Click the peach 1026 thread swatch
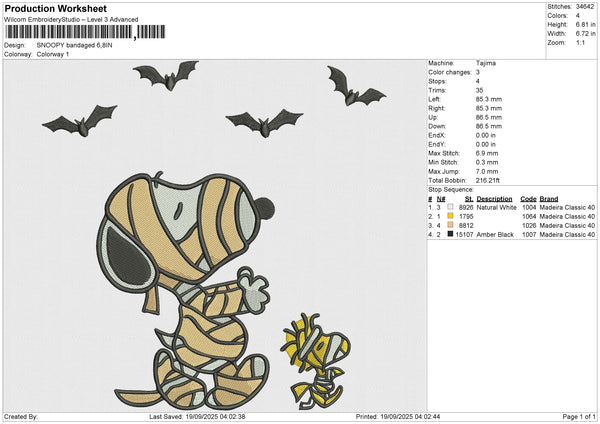Image resolution: width=600 pixels, height=424 pixels. (450, 225)
